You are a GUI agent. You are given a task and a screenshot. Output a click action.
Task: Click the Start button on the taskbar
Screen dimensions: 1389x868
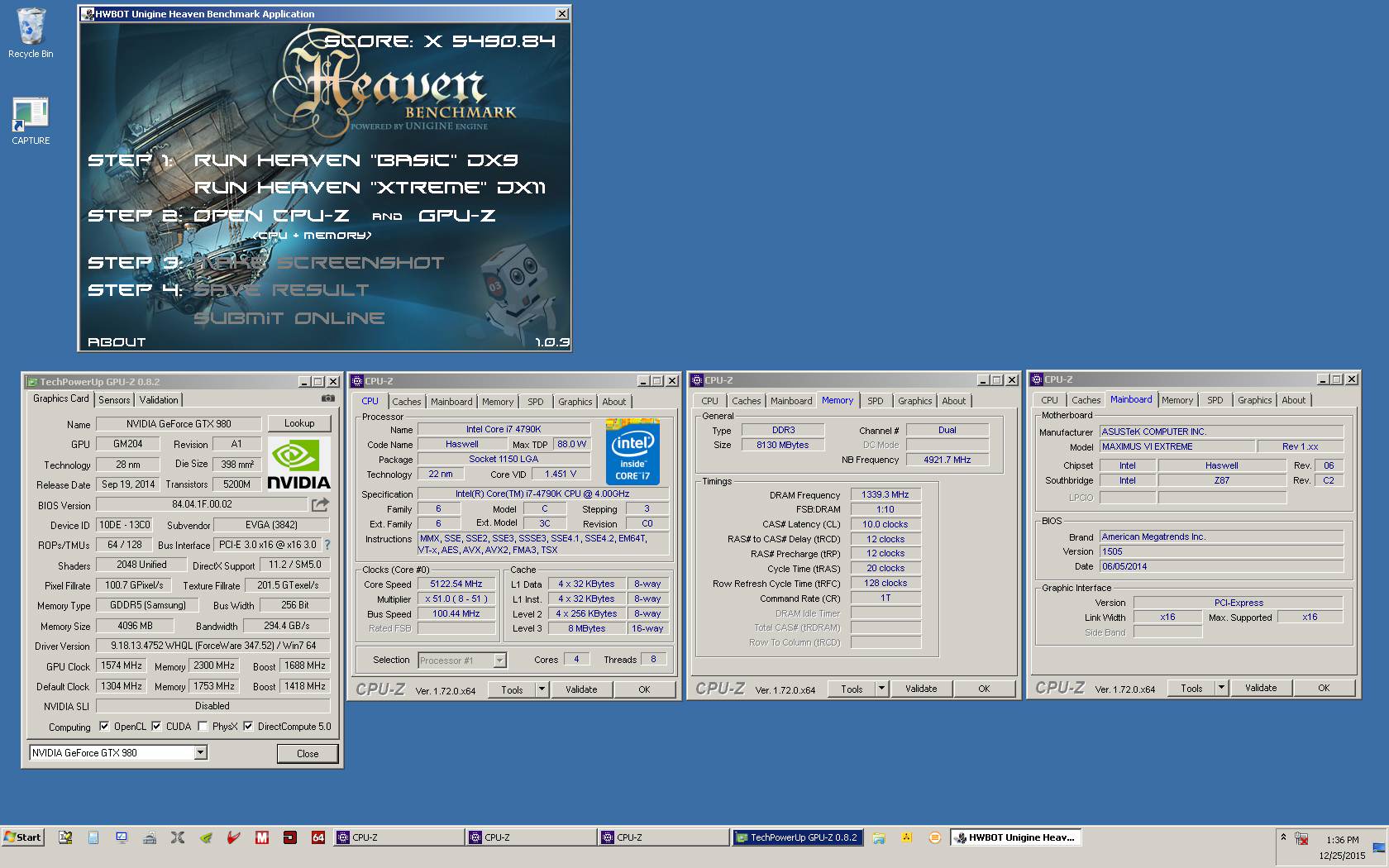click(x=22, y=837)
